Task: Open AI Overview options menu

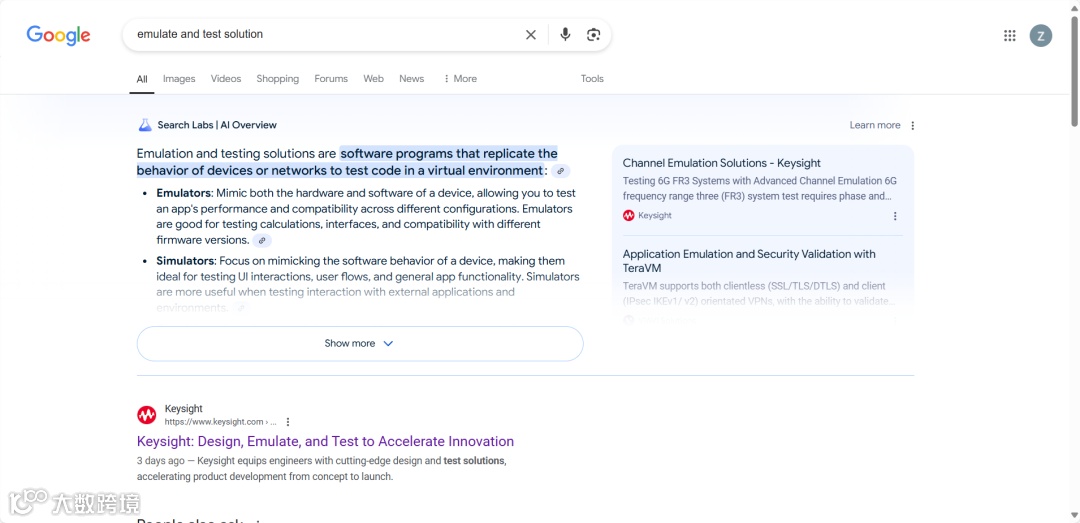Action: coord(913,126)
